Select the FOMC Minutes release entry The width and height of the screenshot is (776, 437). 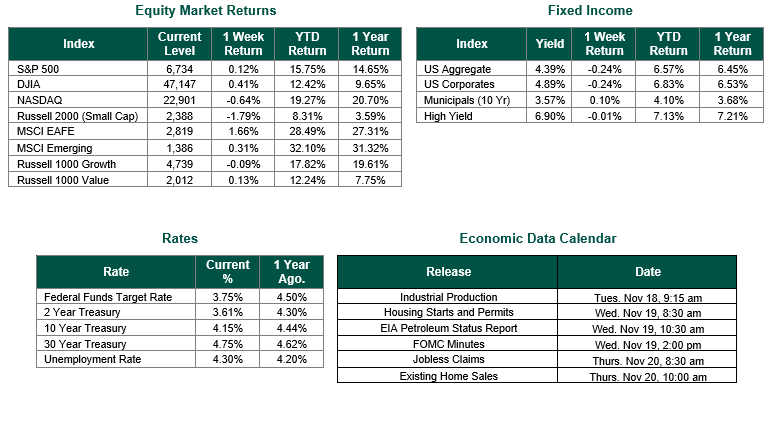(x=448, y=343)
